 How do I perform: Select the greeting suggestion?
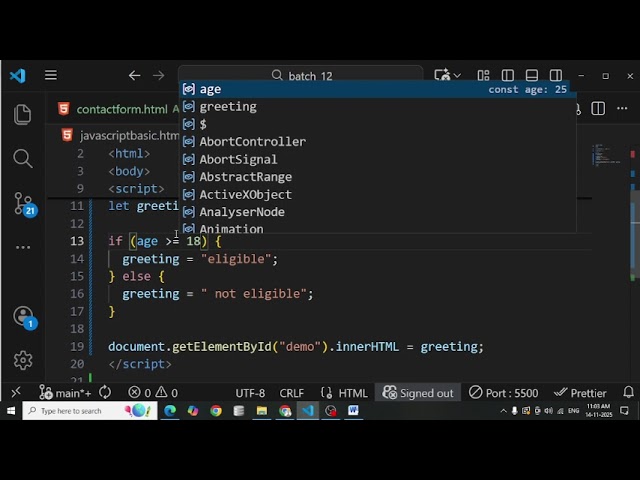point(378,107)
